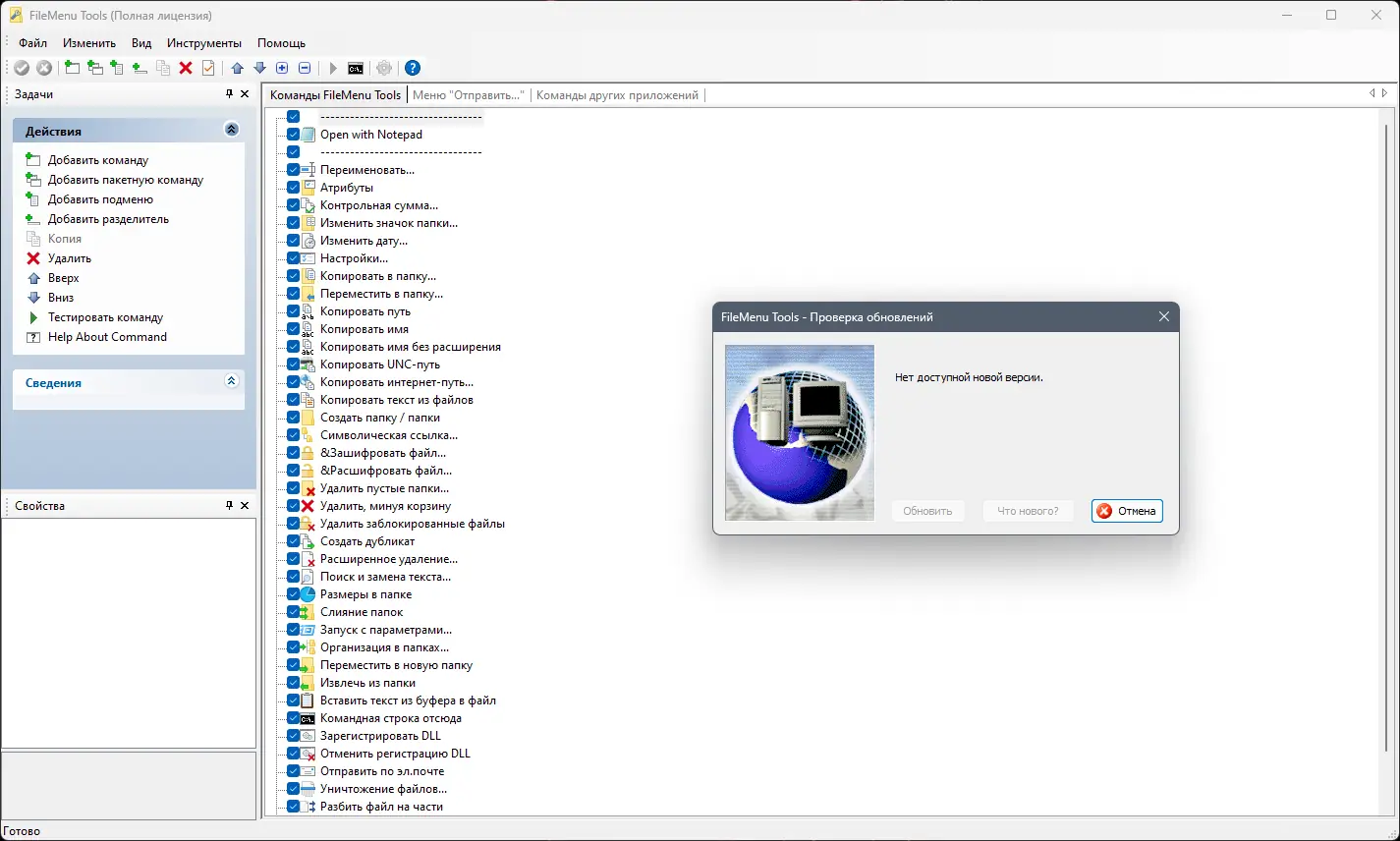This screenshot has width=1400, height=841.
Task: Toggle the 'Копировать путь' checkbox
Action: [x=293, y=311]
